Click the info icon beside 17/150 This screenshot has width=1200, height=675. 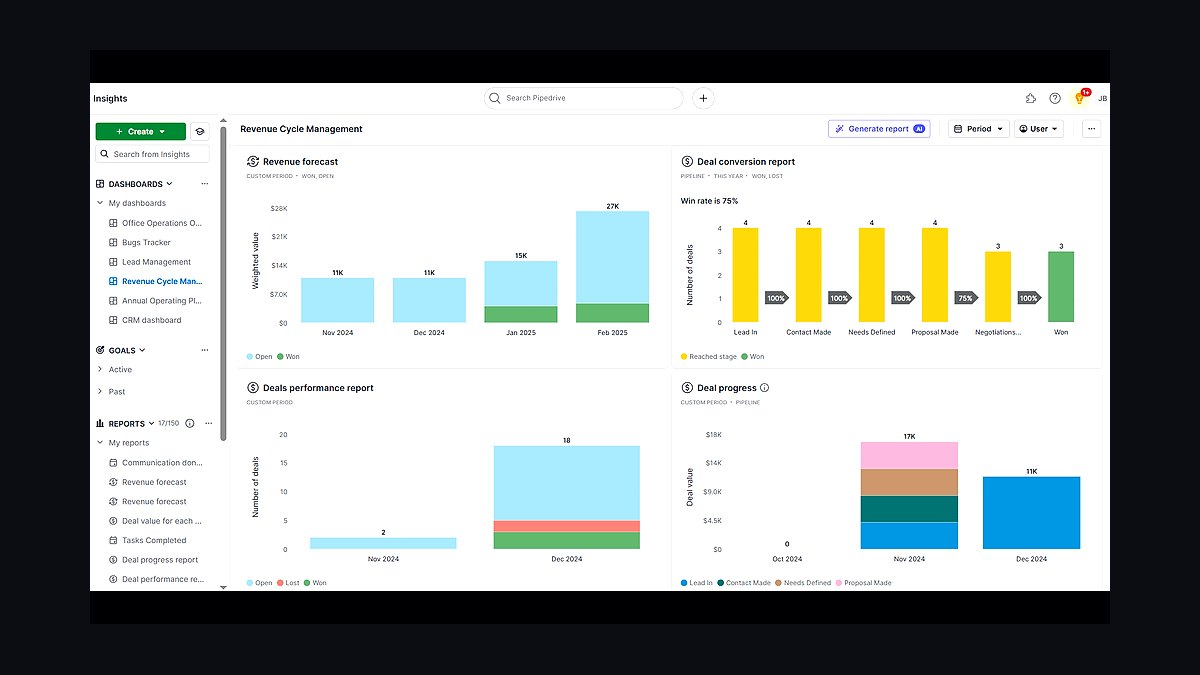pyautogui.click(x=190, y=423)
